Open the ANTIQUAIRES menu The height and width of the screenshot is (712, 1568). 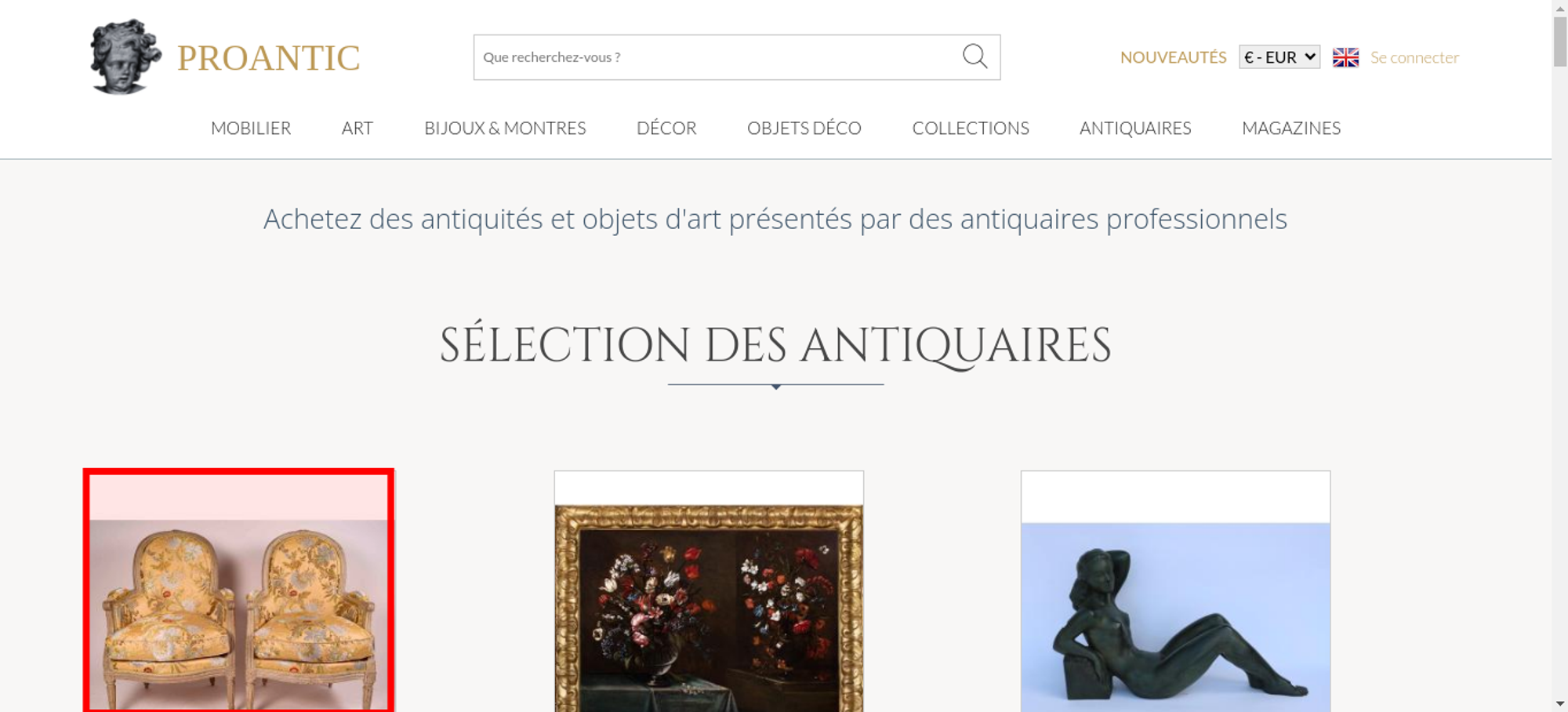1135,128
